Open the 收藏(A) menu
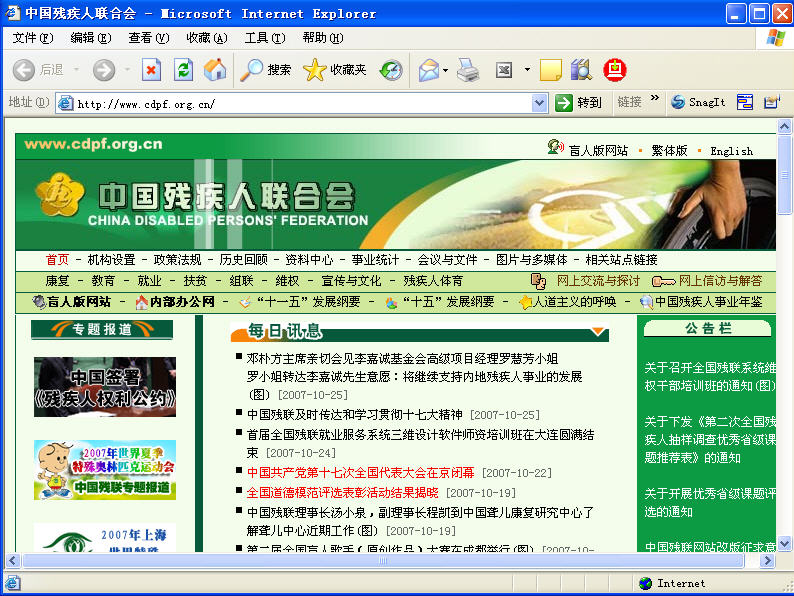This screenshot has width=794, height=596. point(207,38)
